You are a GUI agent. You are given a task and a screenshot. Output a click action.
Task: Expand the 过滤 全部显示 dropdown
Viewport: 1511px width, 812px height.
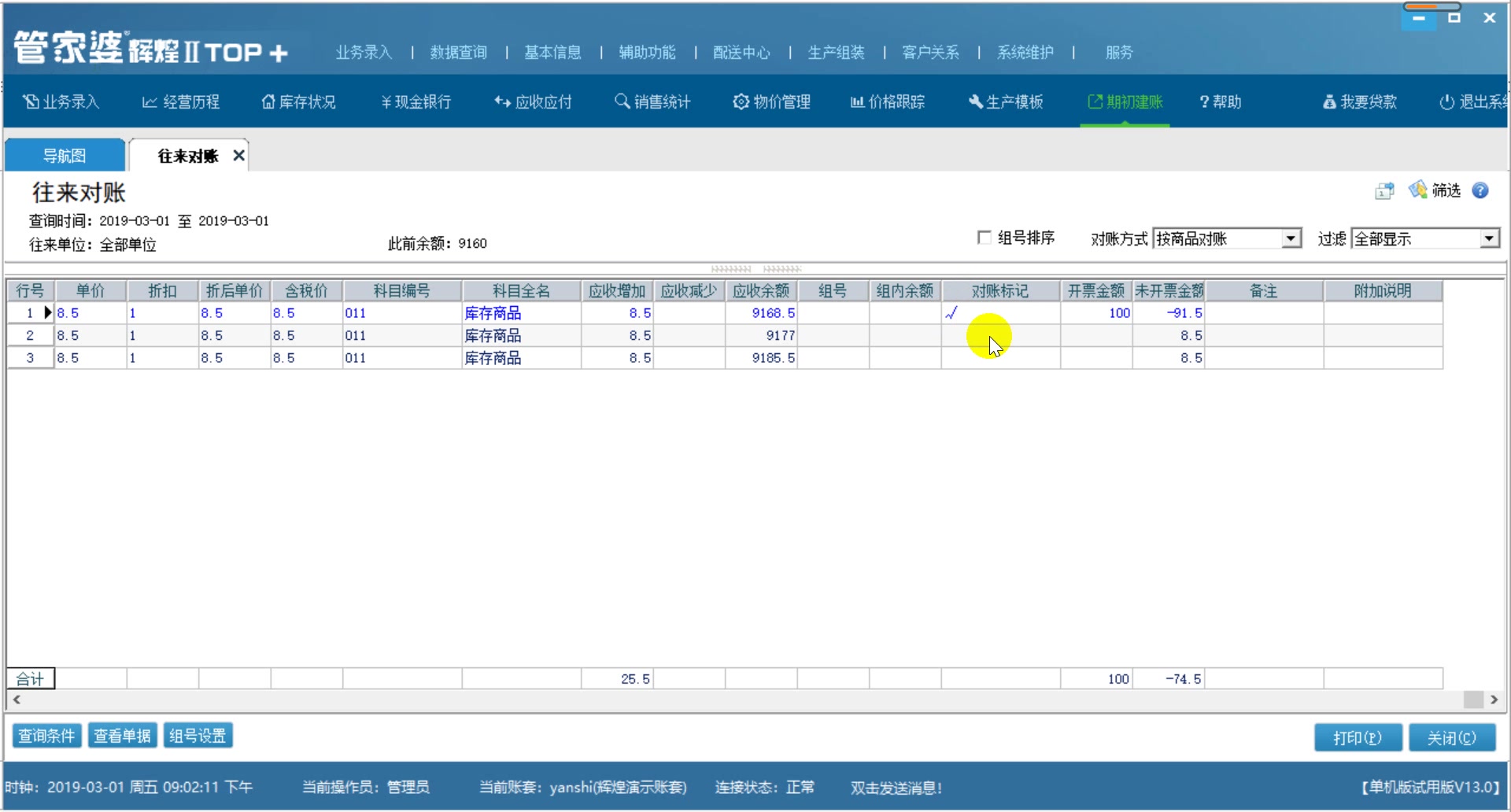pos(1489,238)
